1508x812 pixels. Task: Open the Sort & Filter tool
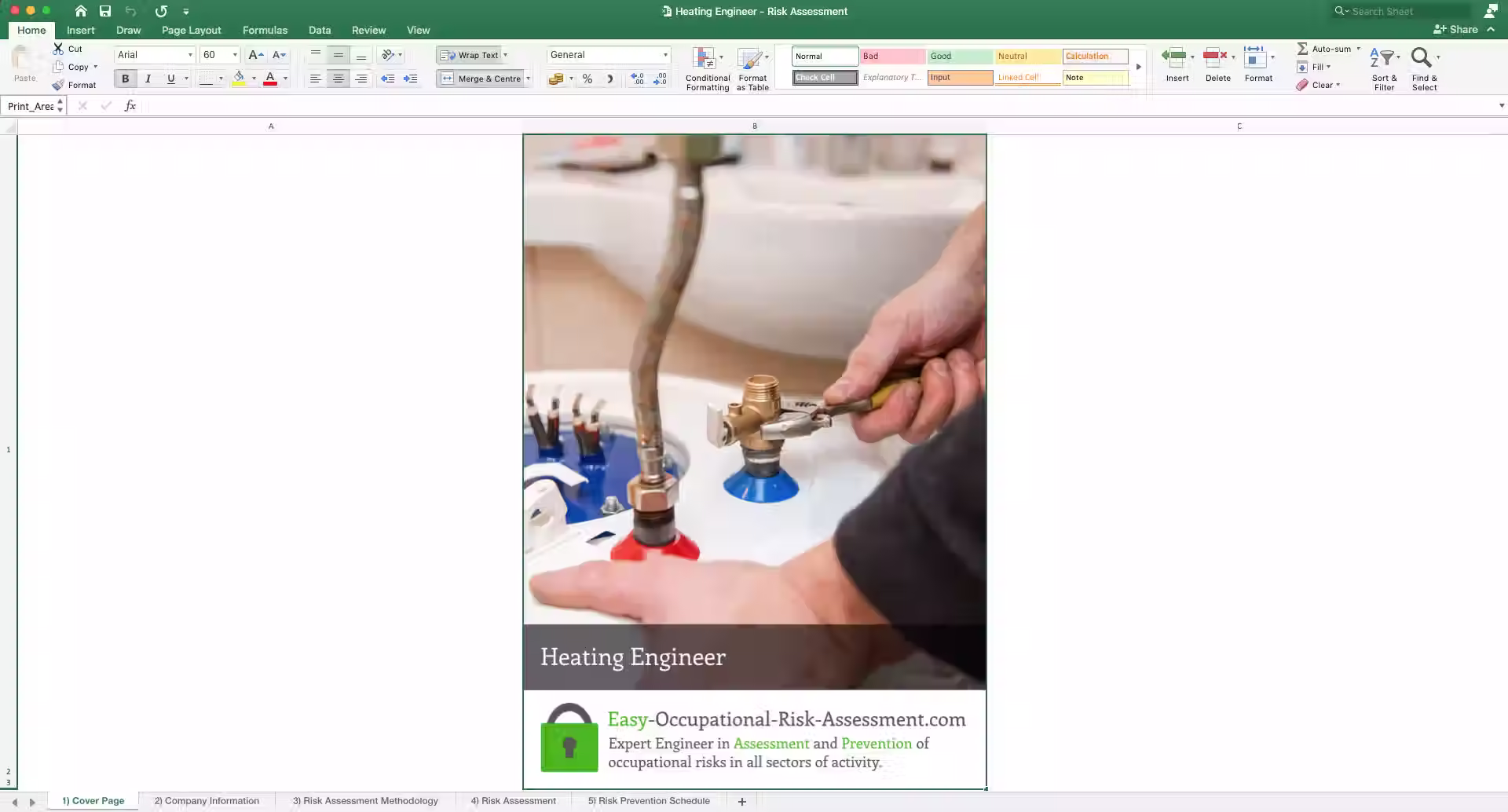click(1383, 67)
